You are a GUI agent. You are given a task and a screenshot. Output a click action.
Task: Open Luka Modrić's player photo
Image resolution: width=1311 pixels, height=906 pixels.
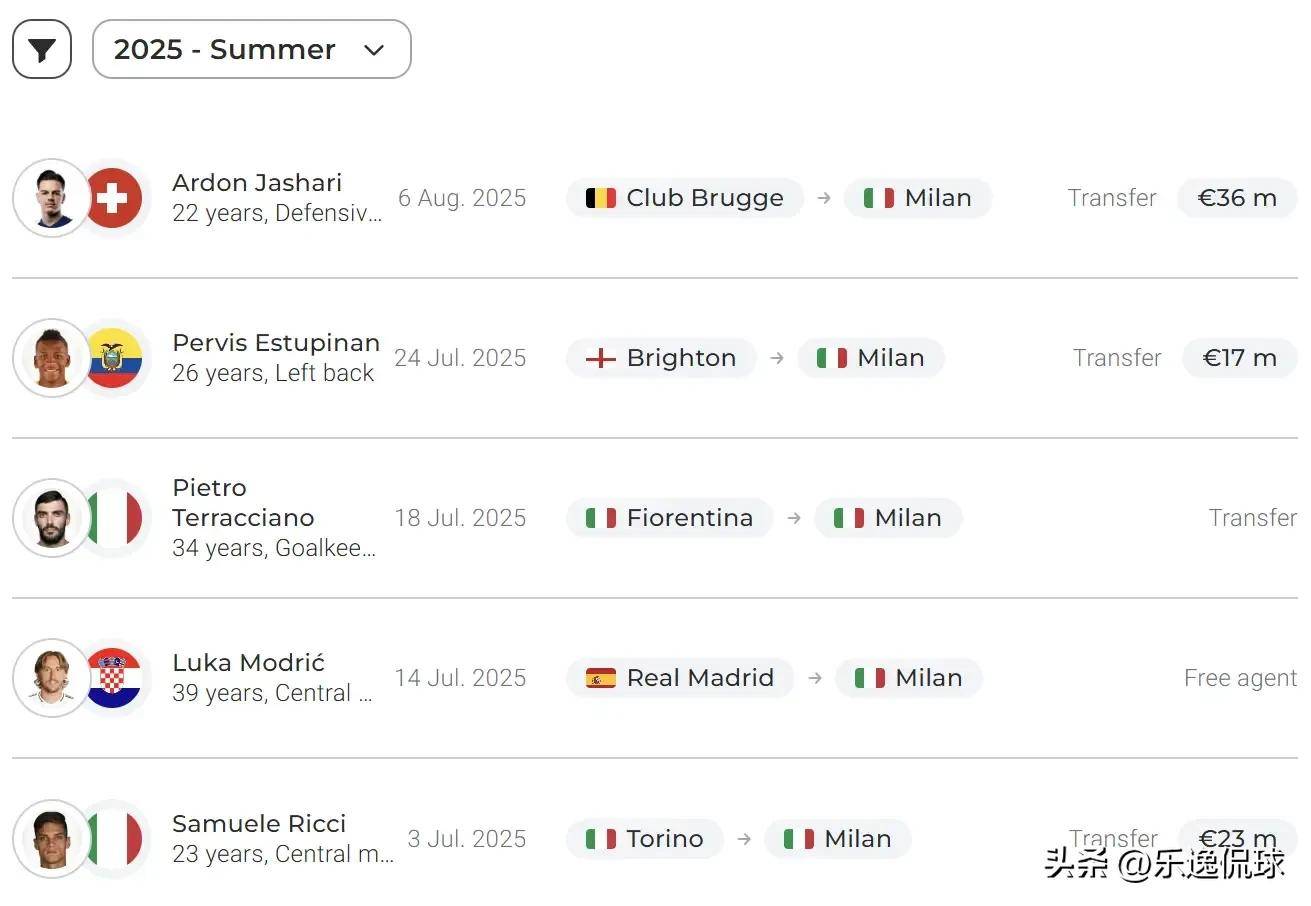click(52, 678)
